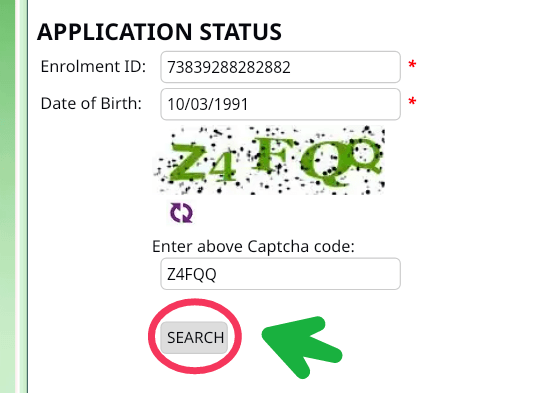Click the Z4FQQ captcha image
Image resolution: width=540 pixels, height=393 pixels.
pyautogui.click(x=269, y=160)
